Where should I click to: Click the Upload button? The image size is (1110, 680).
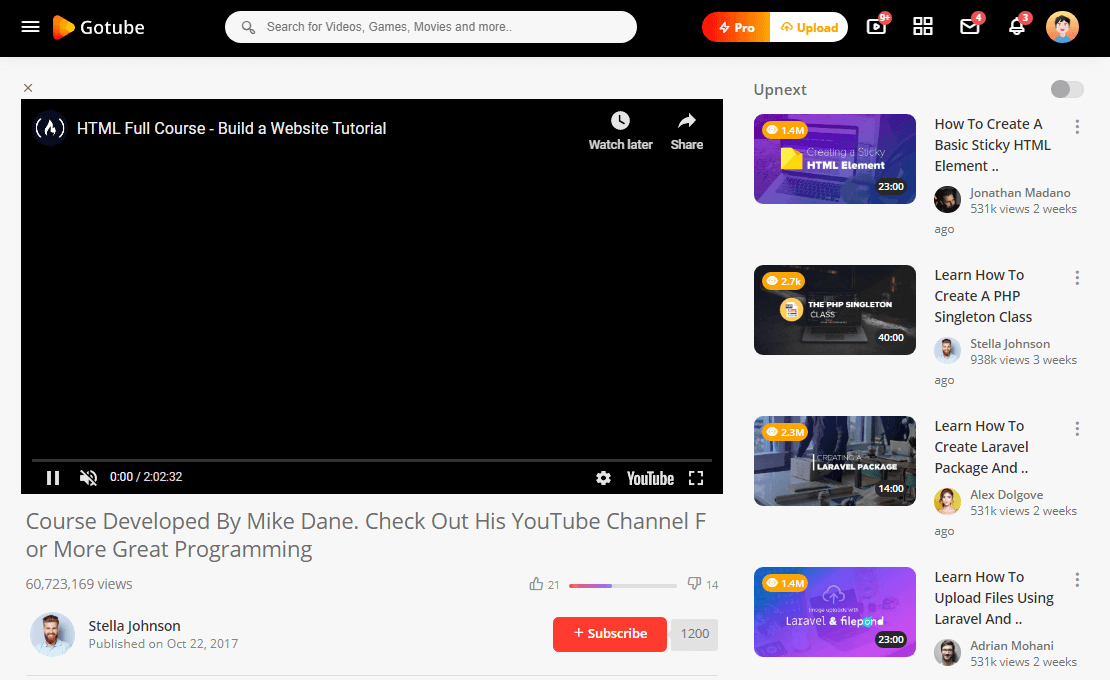pos(809,27)
